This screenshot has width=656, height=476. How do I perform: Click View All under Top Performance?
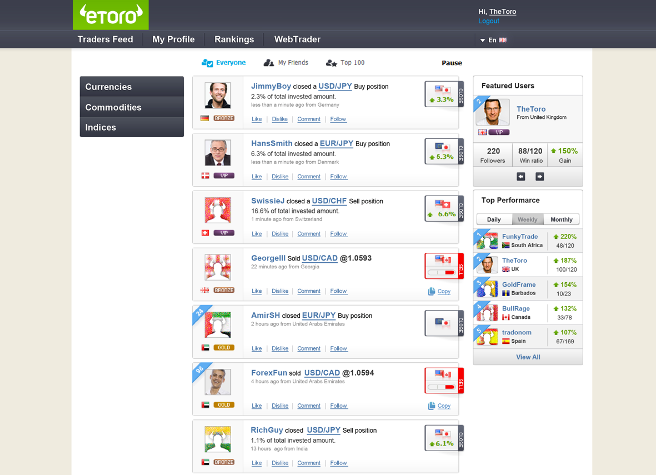coord(528,357)
